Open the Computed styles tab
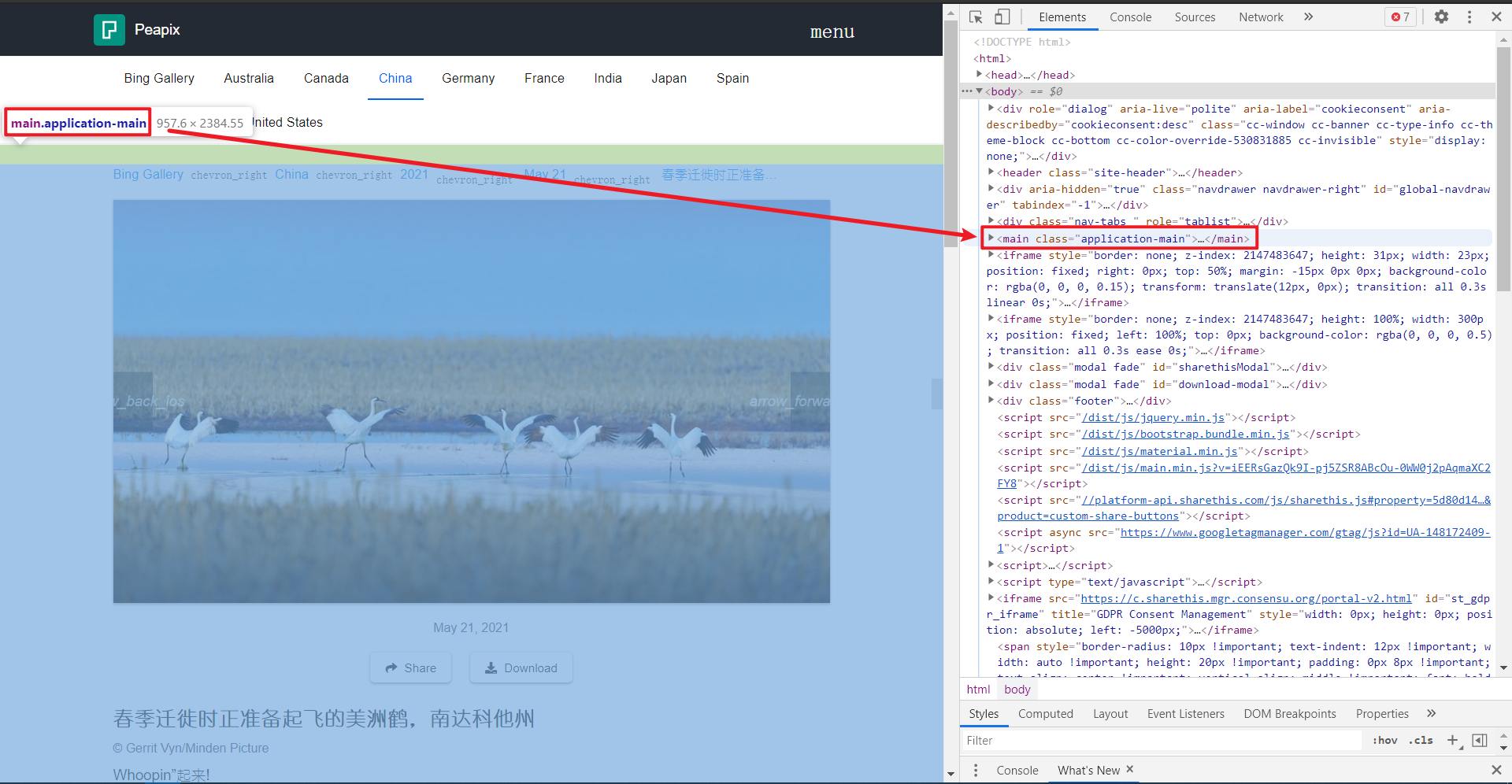The image size is (1512, 784). [x=1045, y=714]
